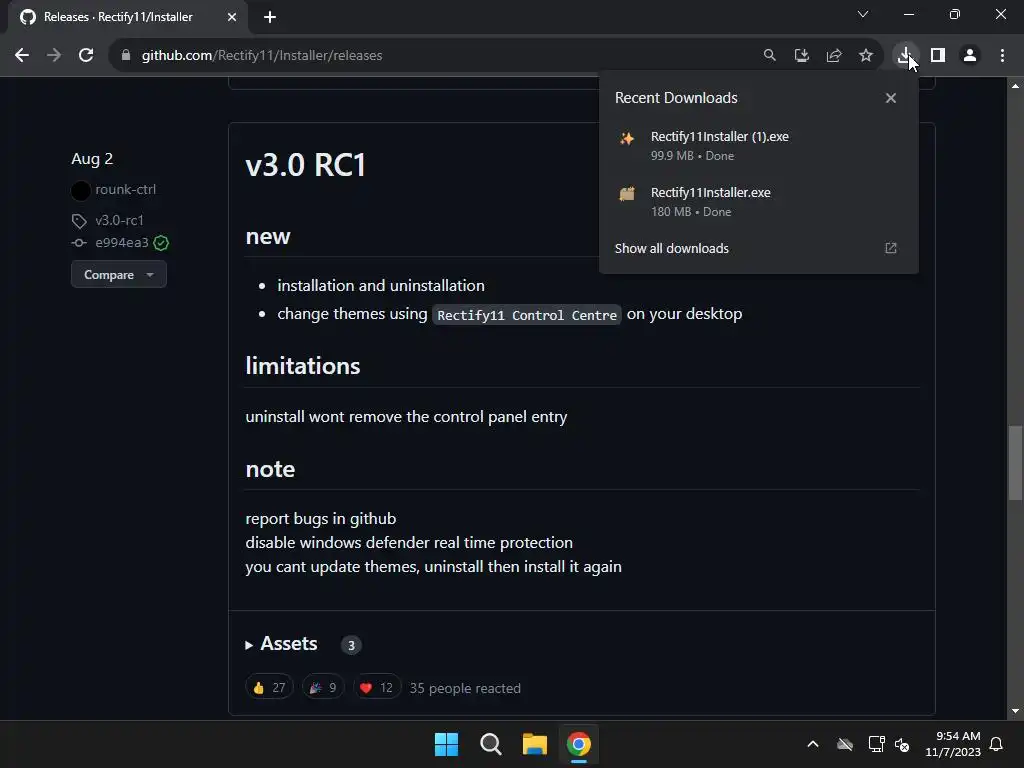
Task: Open File Explorer from taskbar
Action: tap(535, 744)
